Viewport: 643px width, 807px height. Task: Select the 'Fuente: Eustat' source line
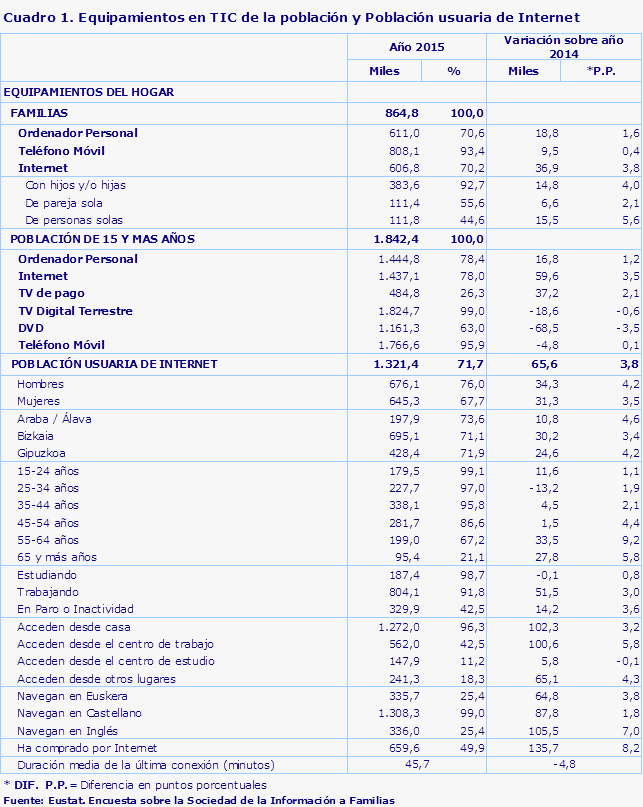[199, 801]
